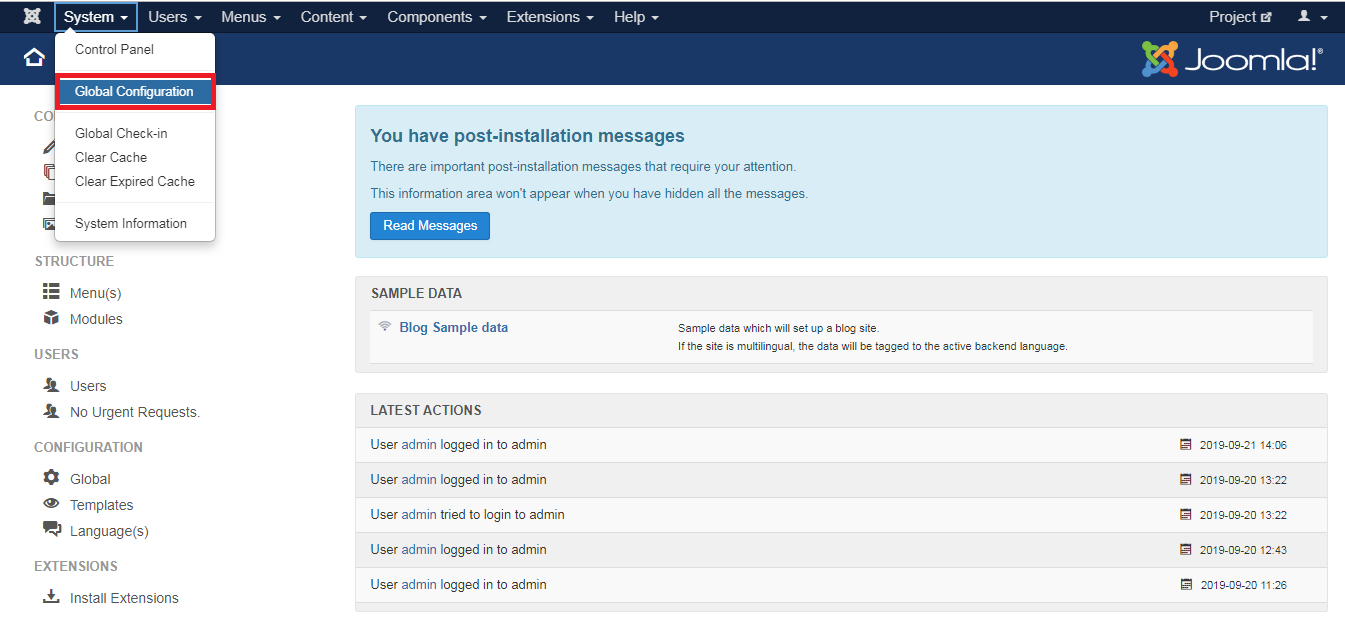The image size is (1345, 627).
Task: Open the Content dropdown menu
Action: point(334,17)
